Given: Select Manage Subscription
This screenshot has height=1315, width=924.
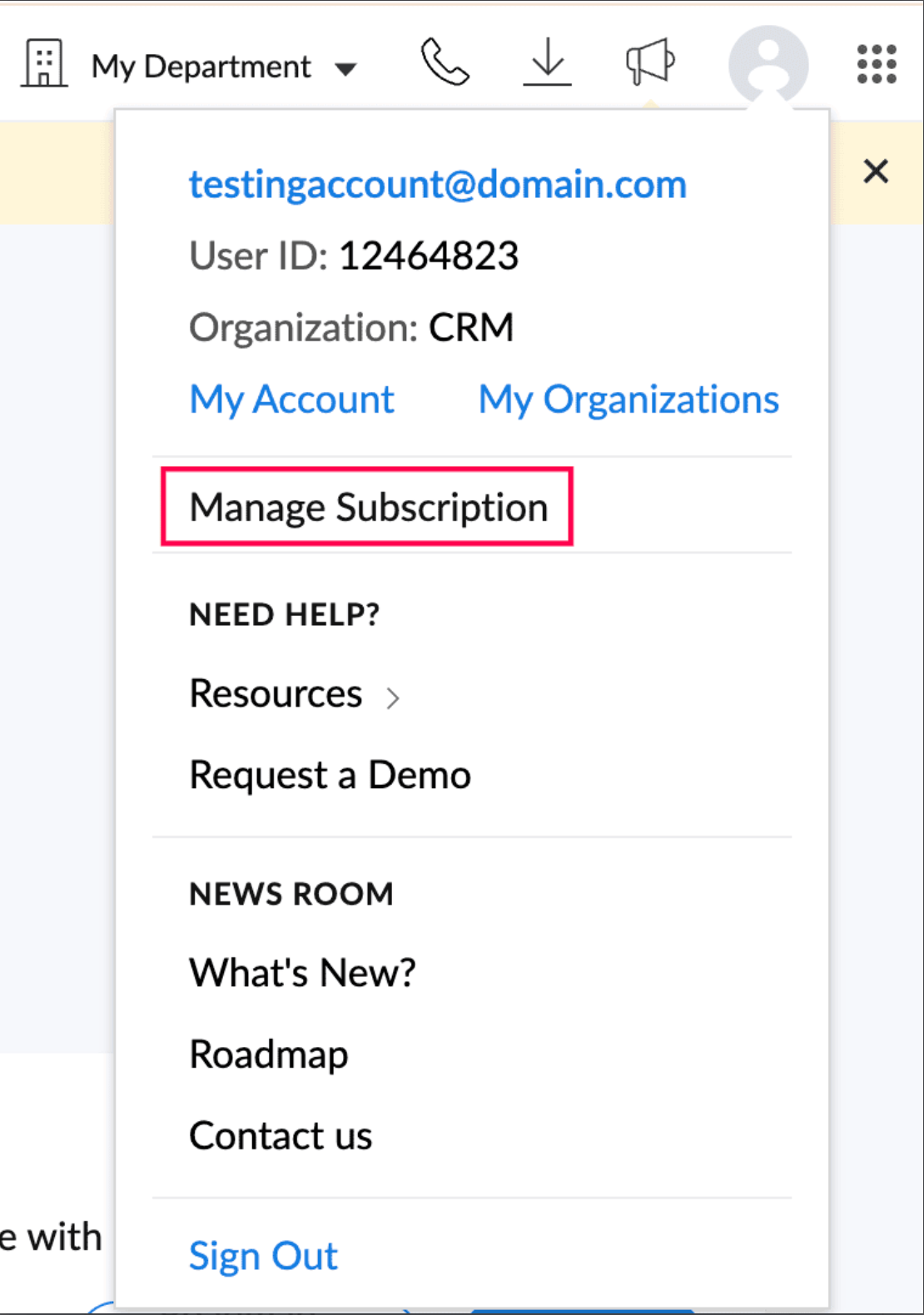Looking at the screenshot, I should pyautogui.click(x=368, y=508).
